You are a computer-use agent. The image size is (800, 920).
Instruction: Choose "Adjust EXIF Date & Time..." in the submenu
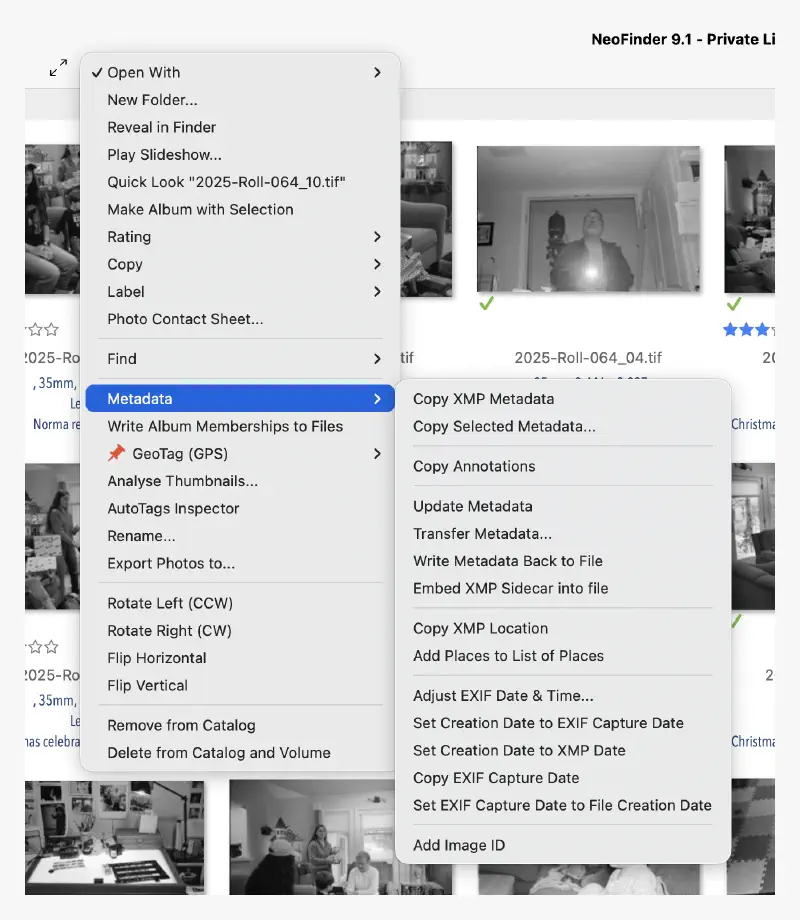[496, 695]
